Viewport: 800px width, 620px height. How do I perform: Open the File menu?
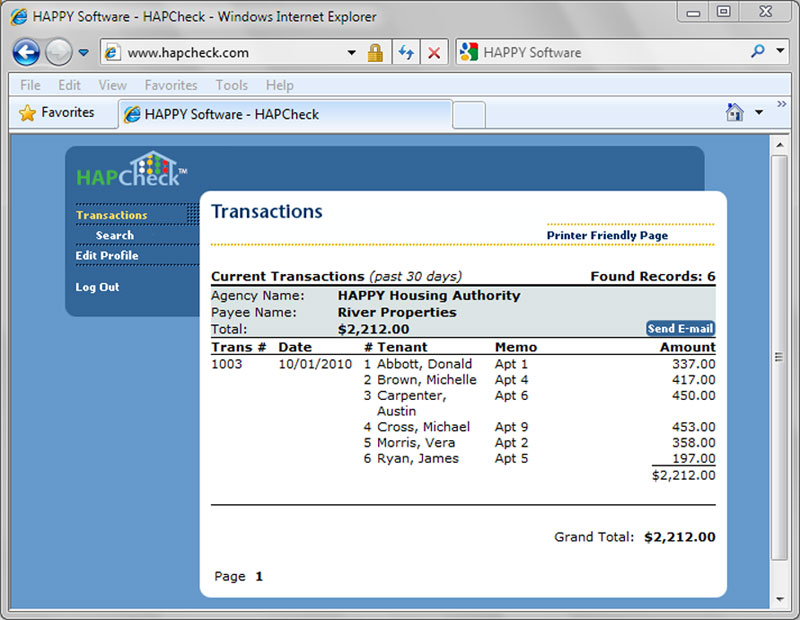30,85
